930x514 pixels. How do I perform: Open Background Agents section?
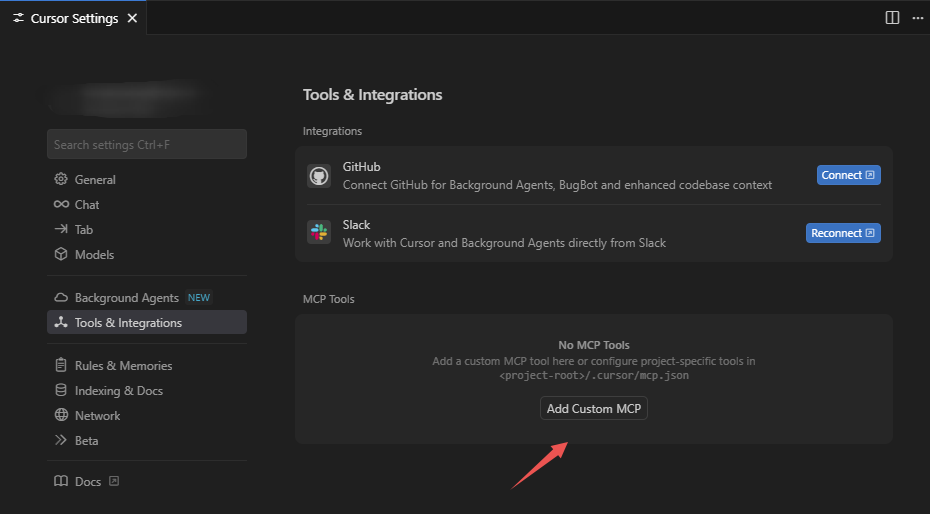tap(146, 297)
